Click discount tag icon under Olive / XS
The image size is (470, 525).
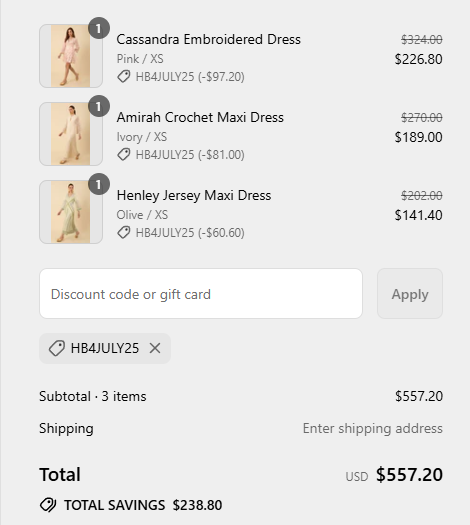[124, 232]
